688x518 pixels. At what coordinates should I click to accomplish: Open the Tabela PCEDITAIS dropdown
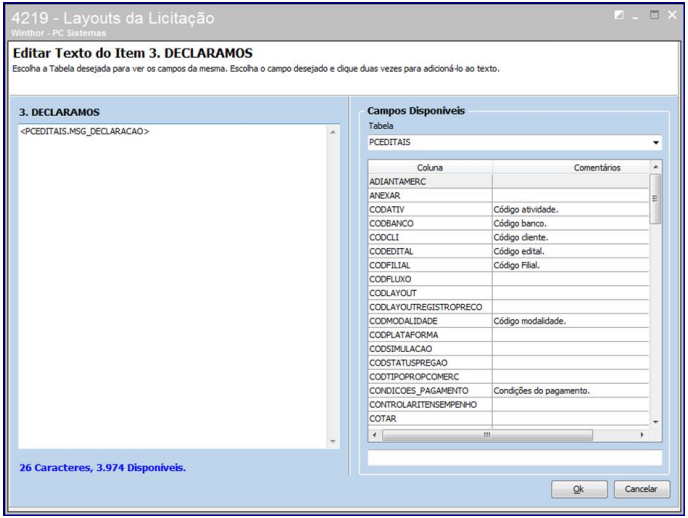point(656,143)
